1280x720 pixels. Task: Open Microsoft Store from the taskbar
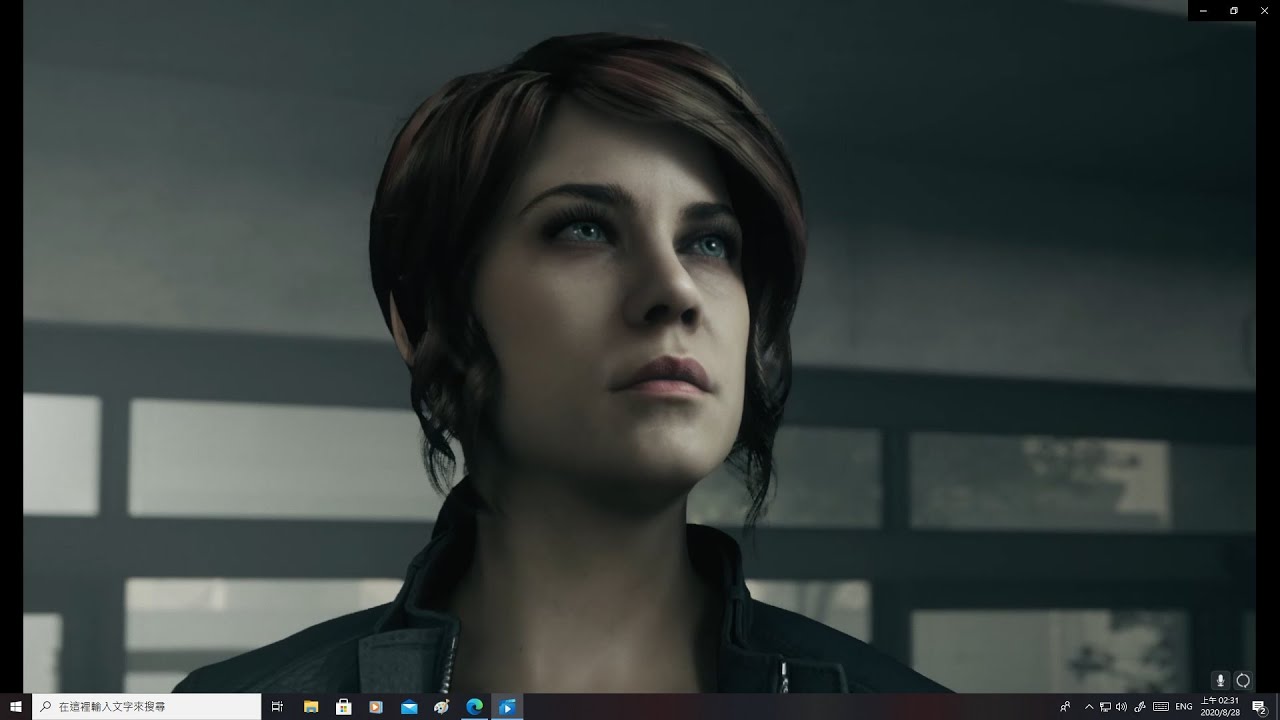(x=343, y=706)
